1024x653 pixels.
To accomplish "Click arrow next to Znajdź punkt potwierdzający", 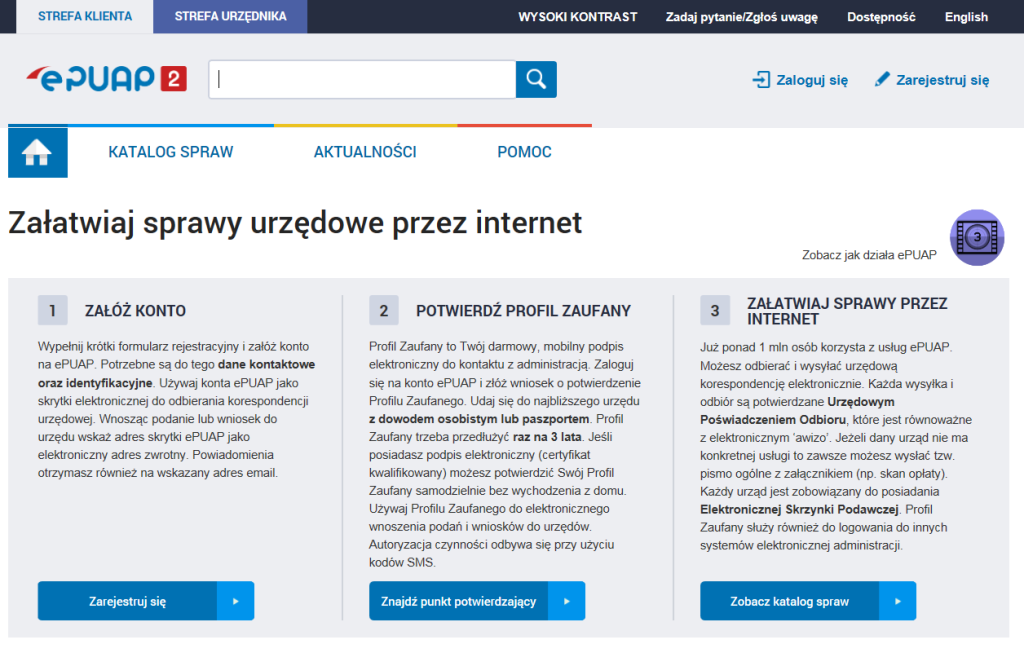I will (567, 601).
